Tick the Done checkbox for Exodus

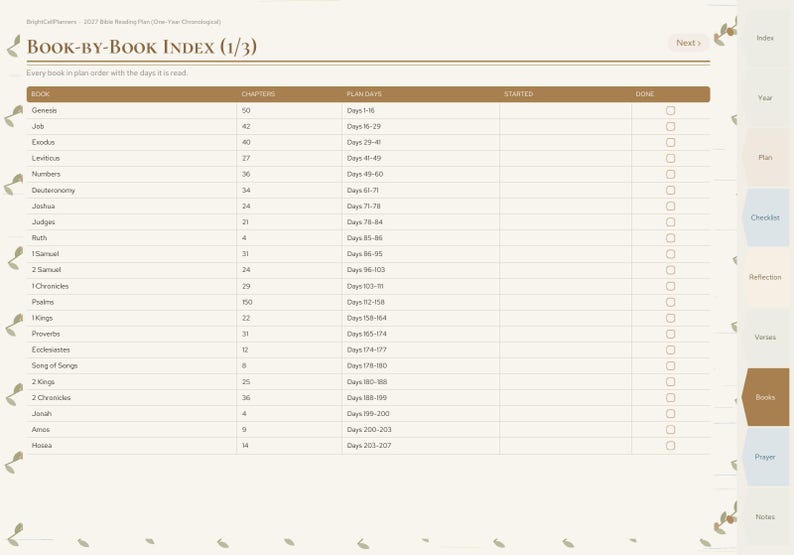(670, 142)
